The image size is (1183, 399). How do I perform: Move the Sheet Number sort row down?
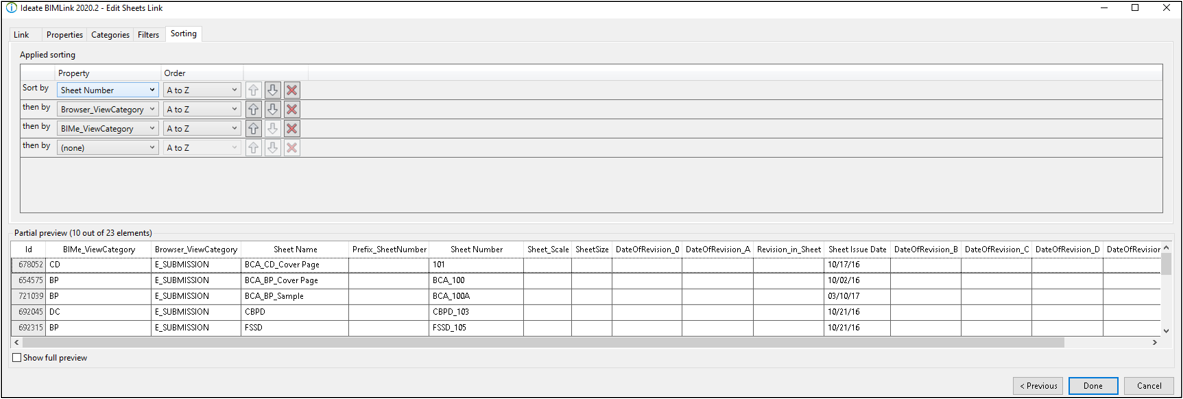click(273, 90)
